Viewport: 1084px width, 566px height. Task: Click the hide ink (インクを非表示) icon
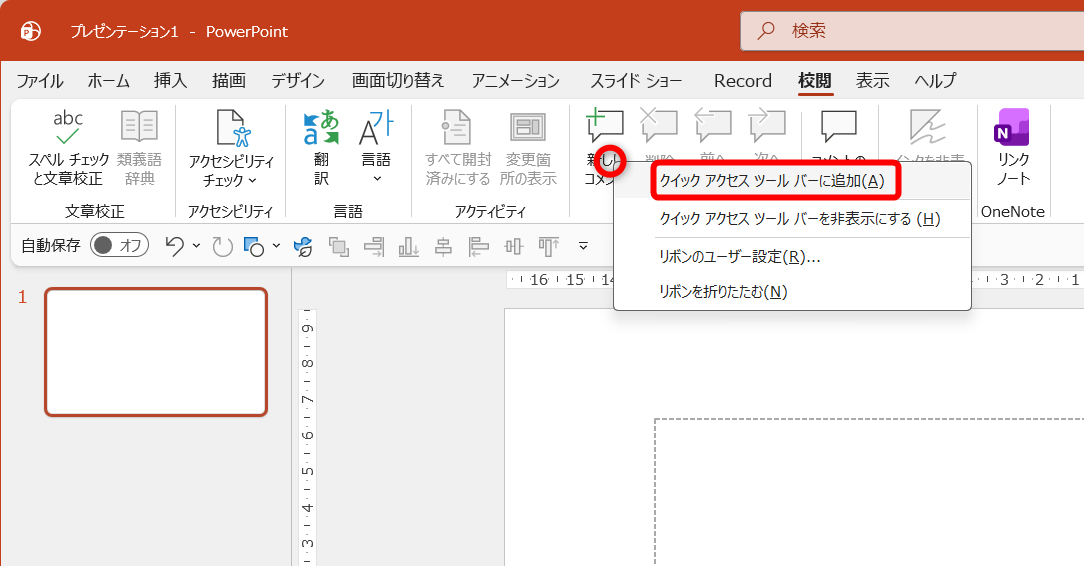tap(927, 126)
